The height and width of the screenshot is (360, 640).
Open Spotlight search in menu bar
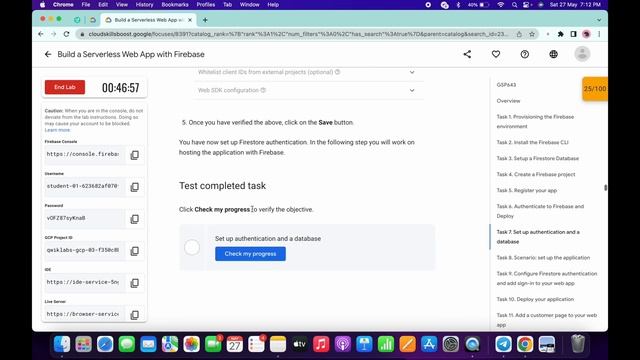coord(514,4)
